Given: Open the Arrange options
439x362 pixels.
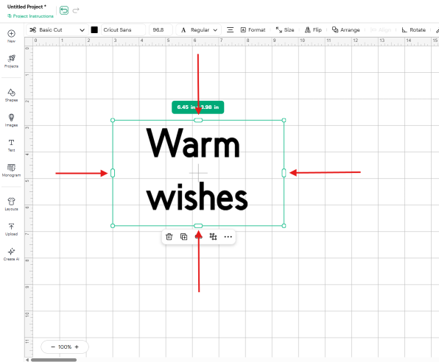Looking at the screenshot, I should 346,30.
